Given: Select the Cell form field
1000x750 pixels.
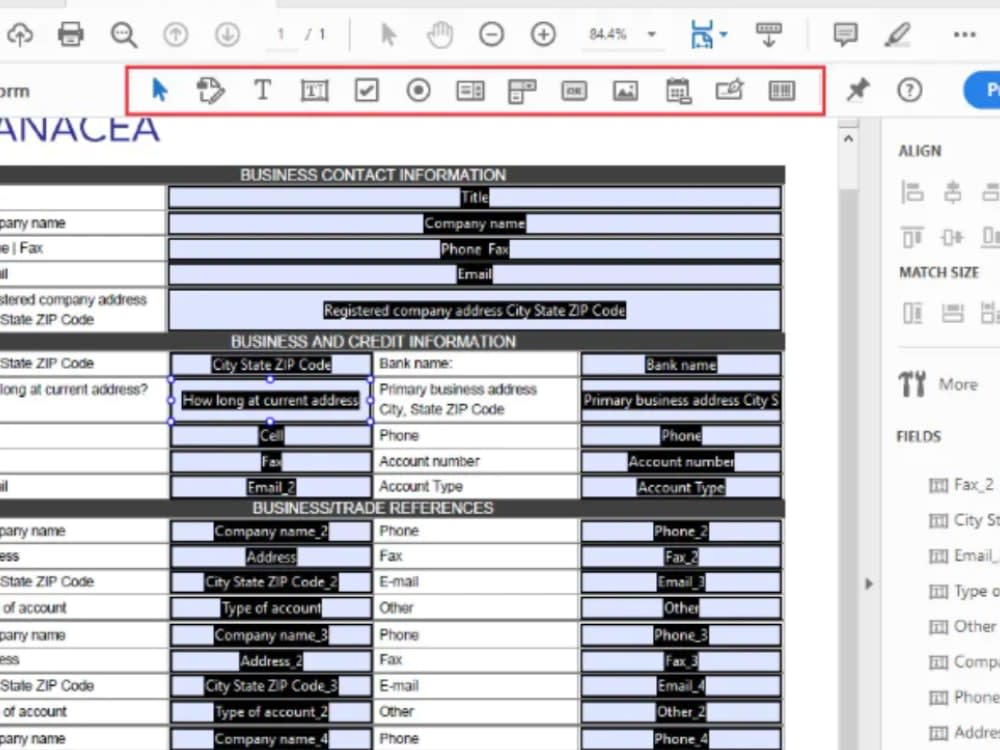Looking at the screenshot, I should 271,436.
